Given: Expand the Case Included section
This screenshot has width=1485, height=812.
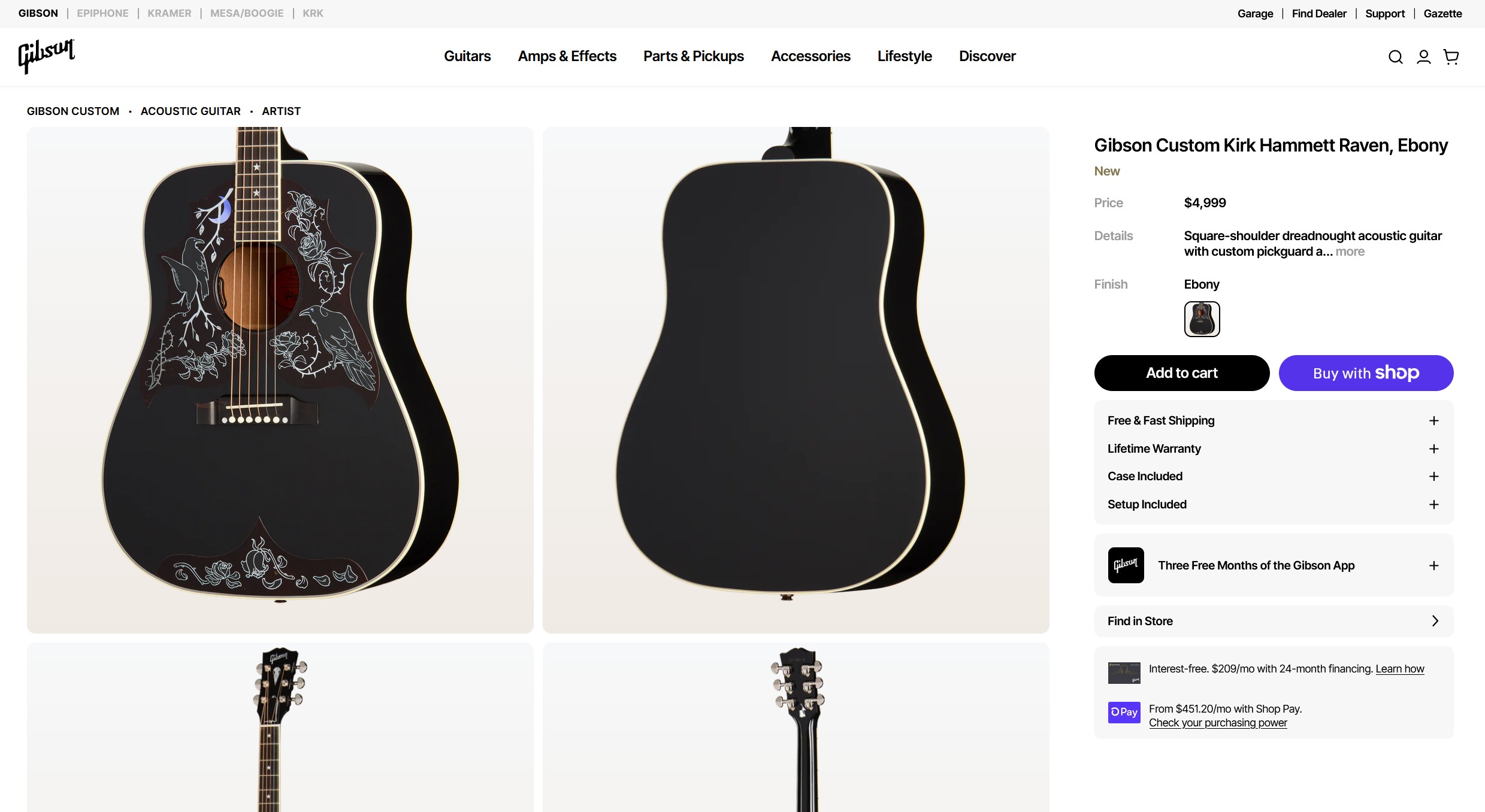Looking at the screenshot, I should click(x=1433, y=477).
